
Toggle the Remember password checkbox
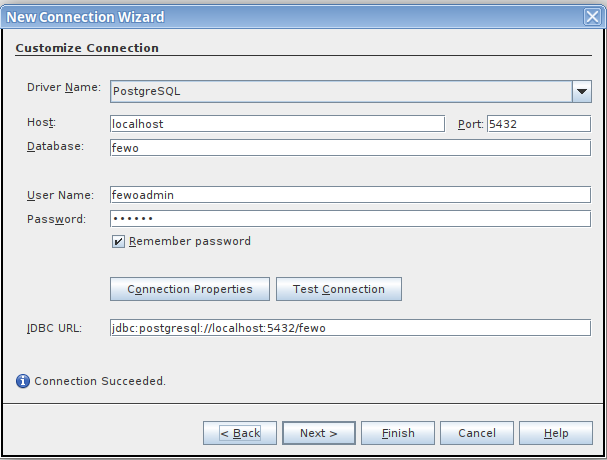click(118, 241)
